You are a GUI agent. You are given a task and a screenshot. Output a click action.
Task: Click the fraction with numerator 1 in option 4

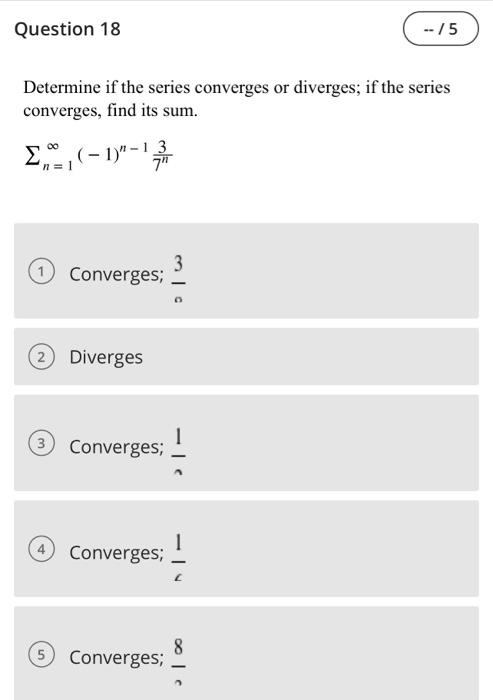pos(178,557)
